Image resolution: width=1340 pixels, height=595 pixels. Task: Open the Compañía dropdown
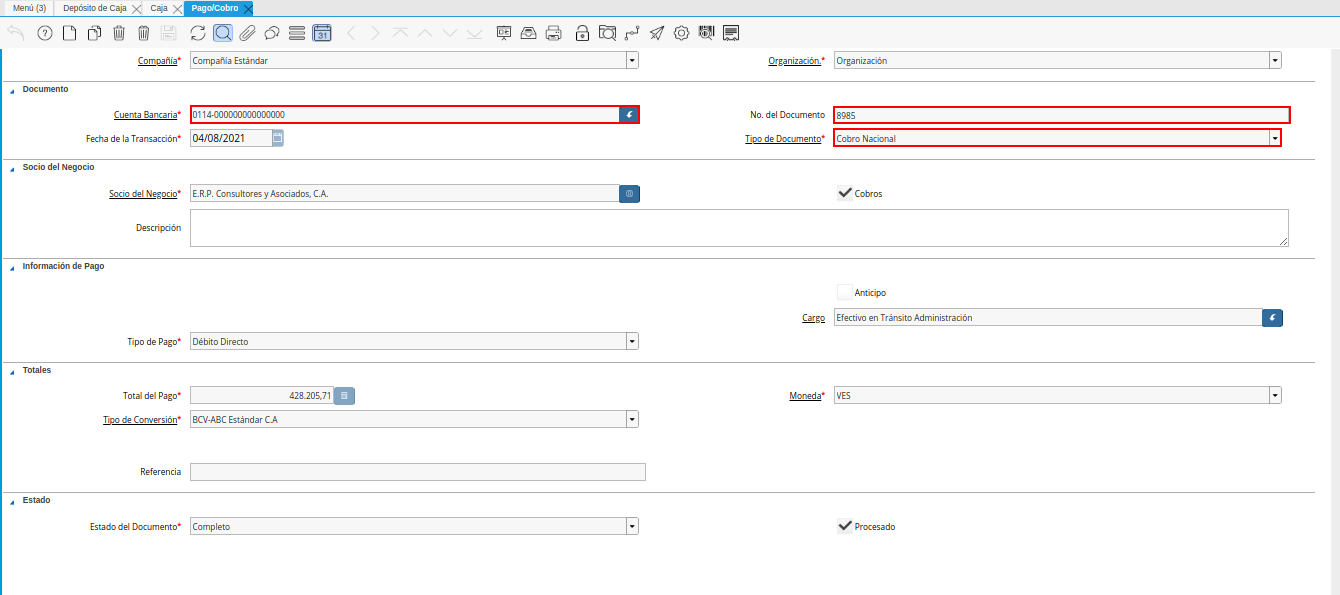pos(632,60)
